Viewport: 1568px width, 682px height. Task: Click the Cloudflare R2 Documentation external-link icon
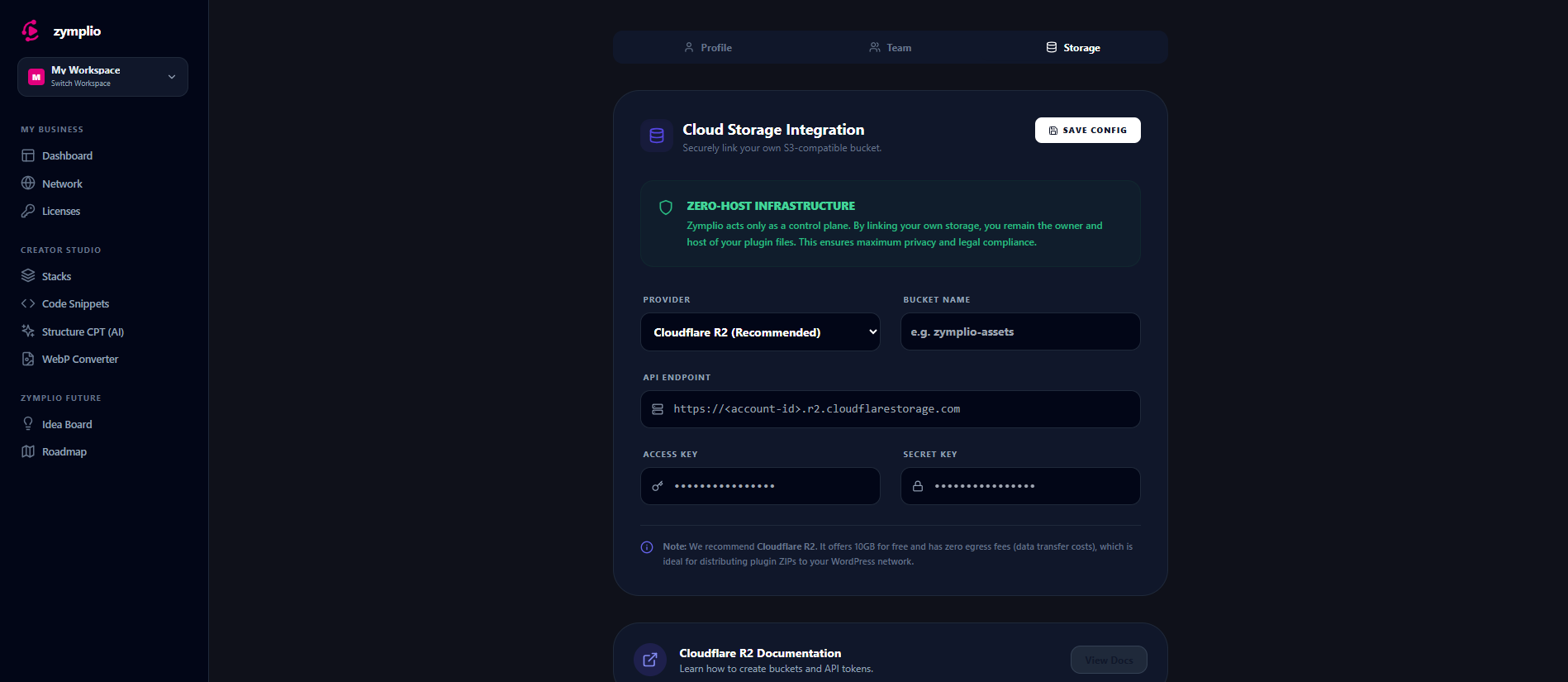(x=650, y=660)
